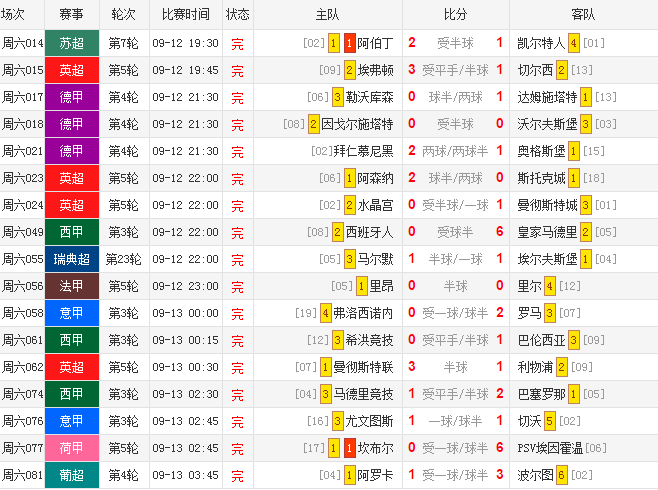The height and width of the screenshot is (490, 658).
Task: Click Lille's yellow card badge showing 4
Action: 549,286
